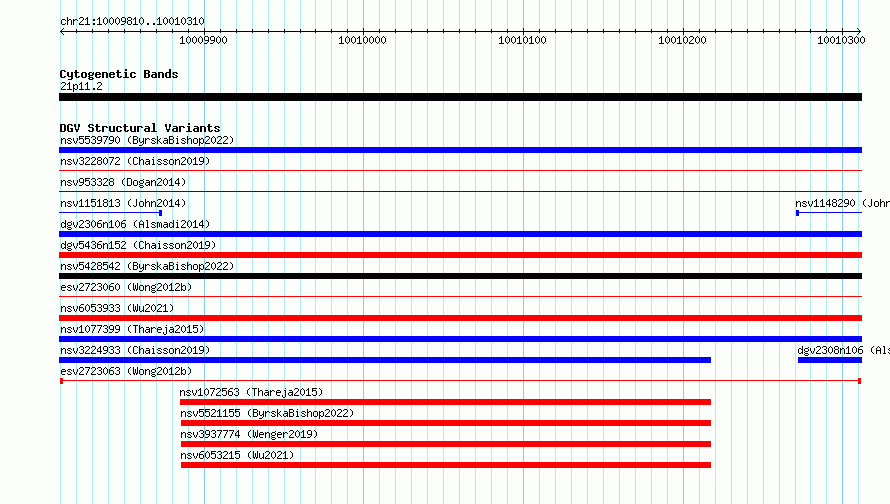Open variant label nsv1151813 (John2014)
890x504 pixels.
[x=123, y=203]
